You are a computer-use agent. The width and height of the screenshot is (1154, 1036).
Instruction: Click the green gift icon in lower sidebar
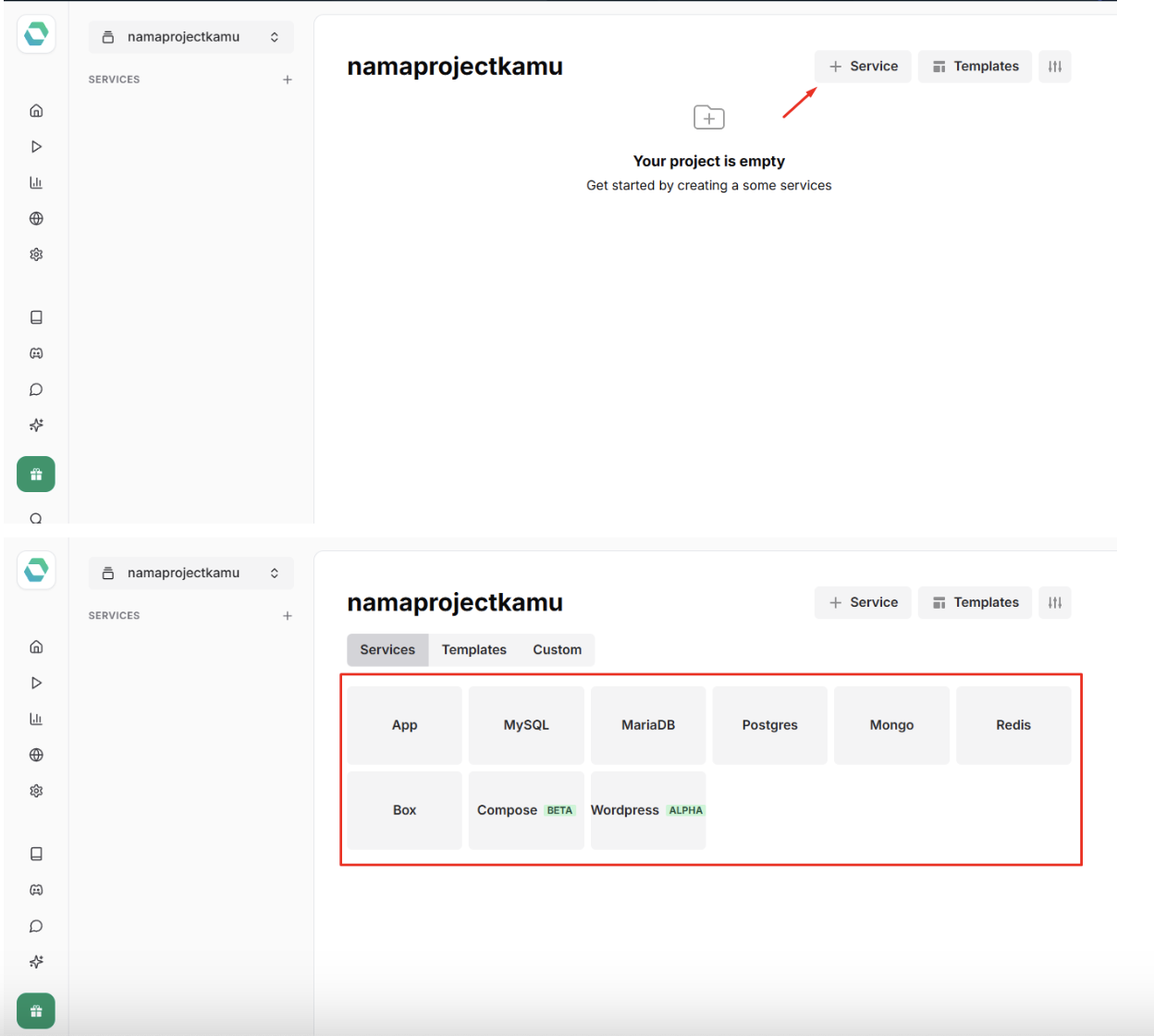36,1011
